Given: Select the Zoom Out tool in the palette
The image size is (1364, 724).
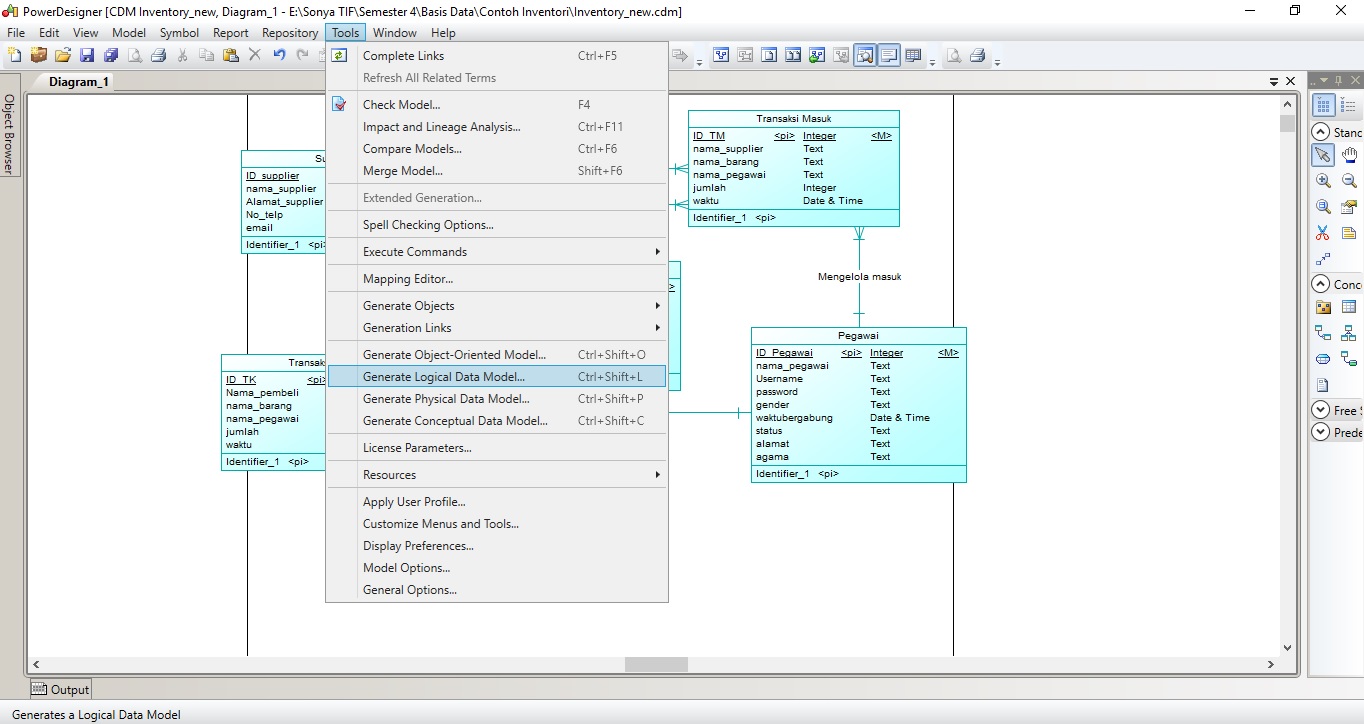Looking at the screenshot, I should (x=1349, y=180).
